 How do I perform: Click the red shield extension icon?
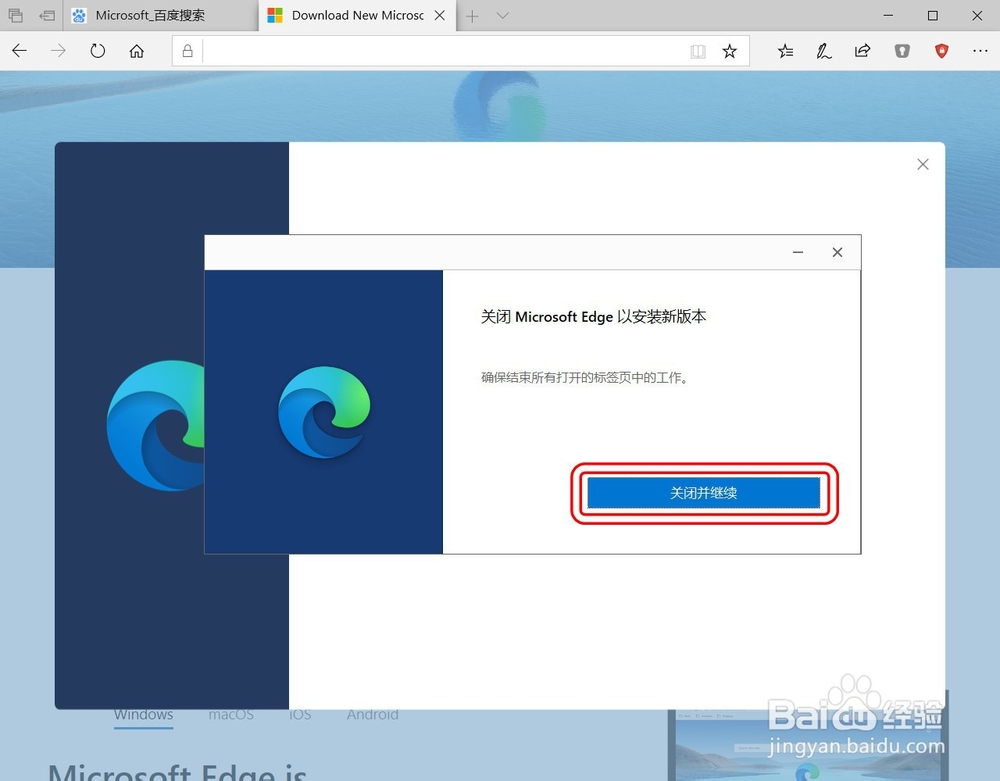941,51
